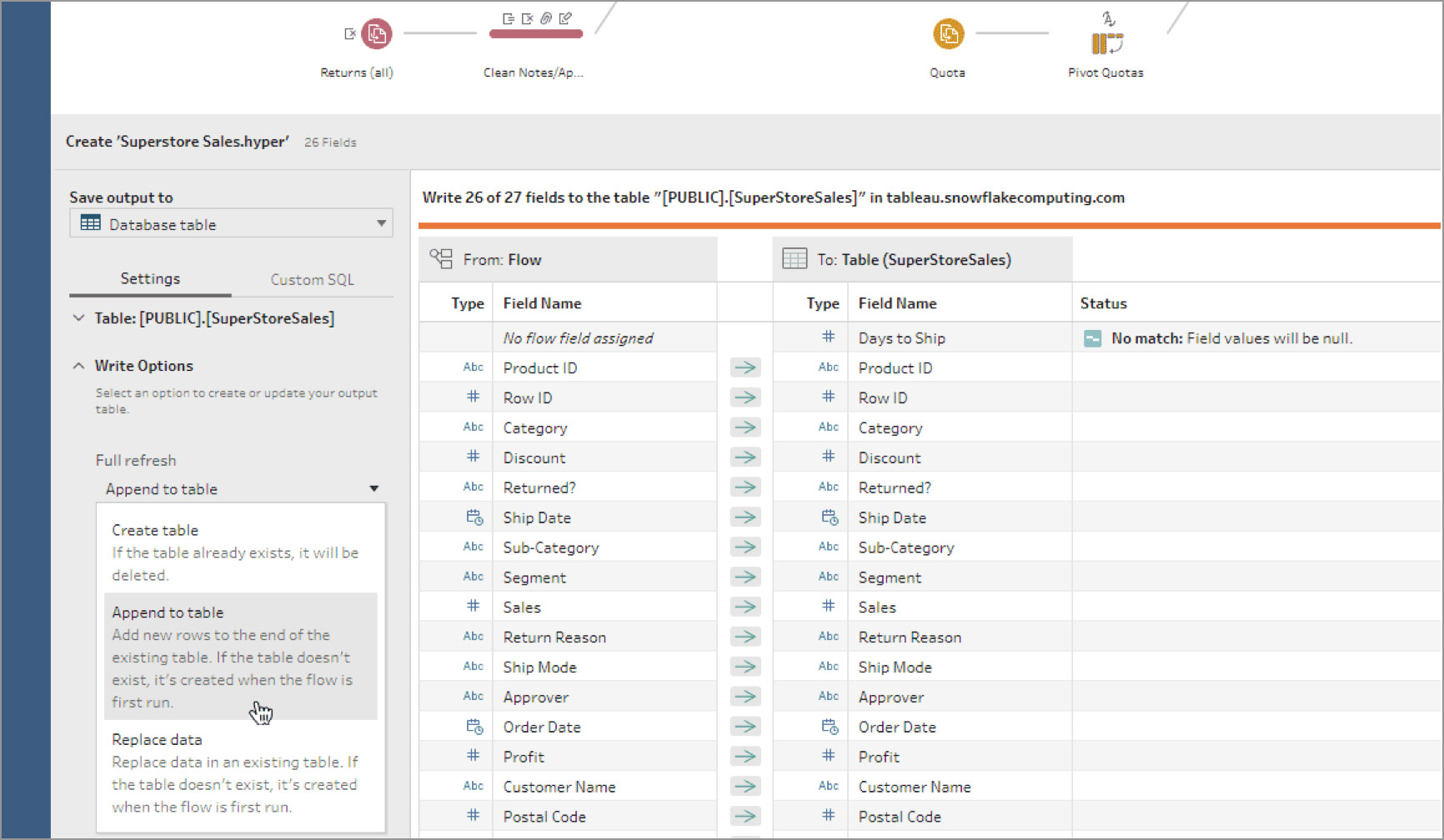The image size is (1444, 840).
Task: Click the date type icon for flow Order Date
Action: [474, 727]
